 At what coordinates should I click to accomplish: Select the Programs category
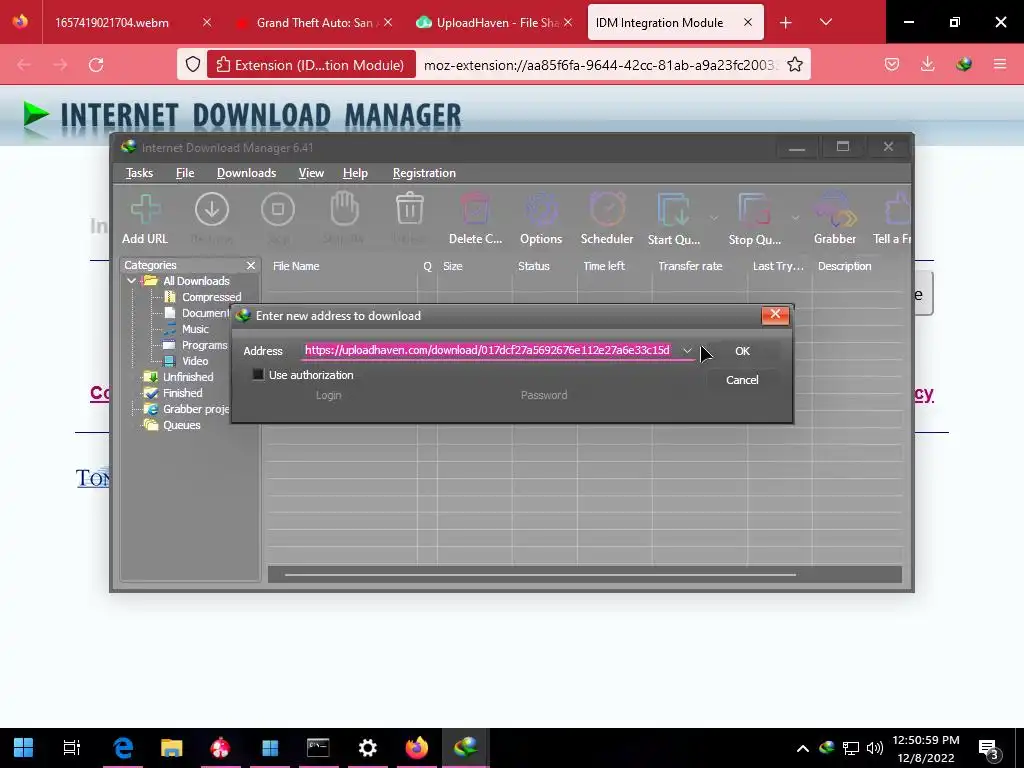click(204, 345)
